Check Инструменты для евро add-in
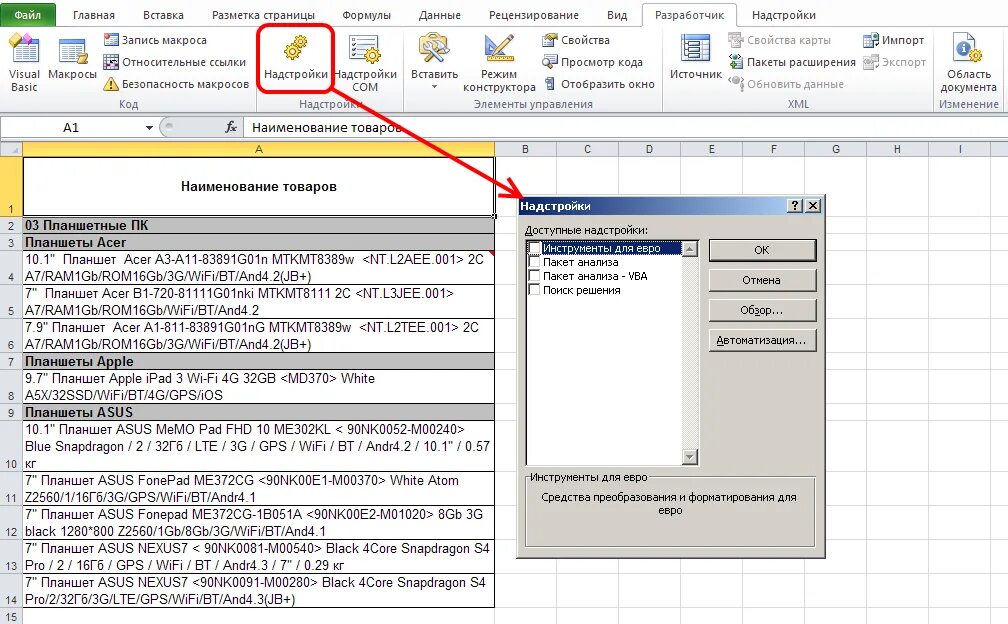Screen dimensions: 1008x624 coord(534,248)
